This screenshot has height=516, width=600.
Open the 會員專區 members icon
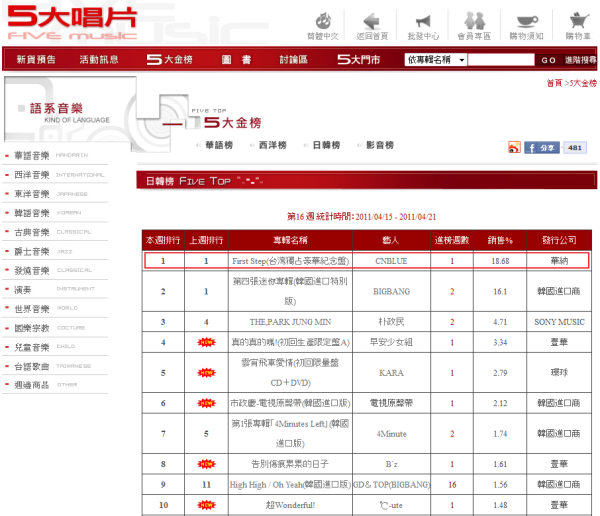click(474, 21)
